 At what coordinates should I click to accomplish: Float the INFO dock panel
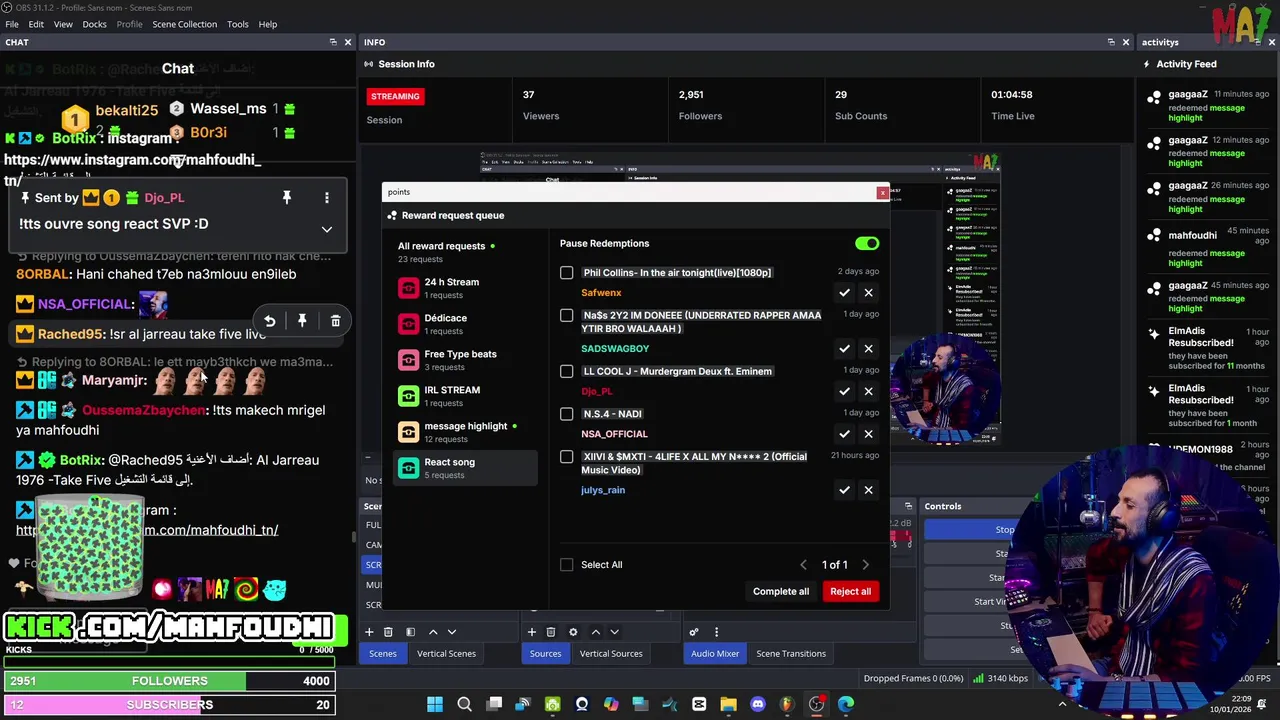tap(1111, 42)
